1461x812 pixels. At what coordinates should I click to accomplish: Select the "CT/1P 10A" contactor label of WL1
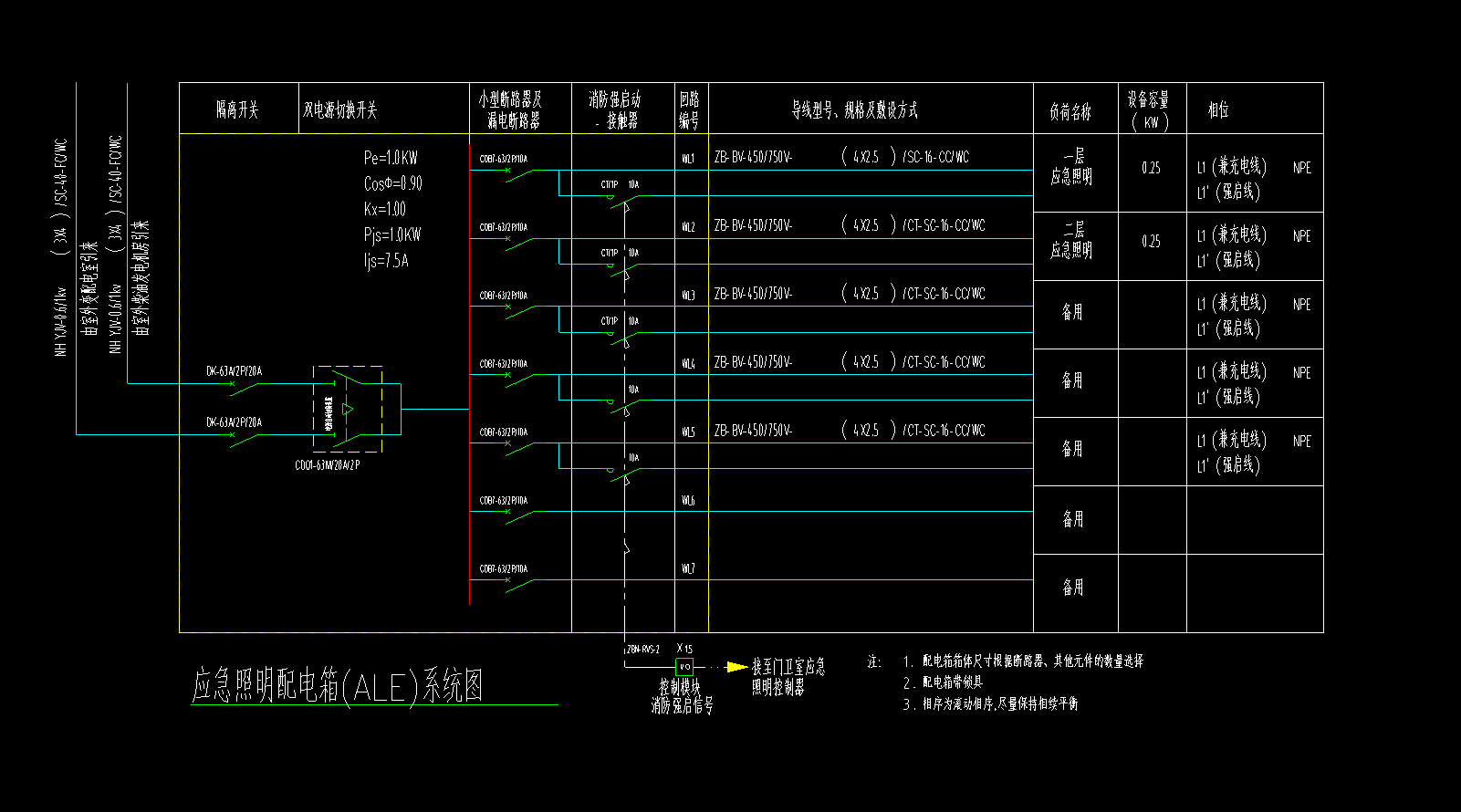click(x=620, y=184)
